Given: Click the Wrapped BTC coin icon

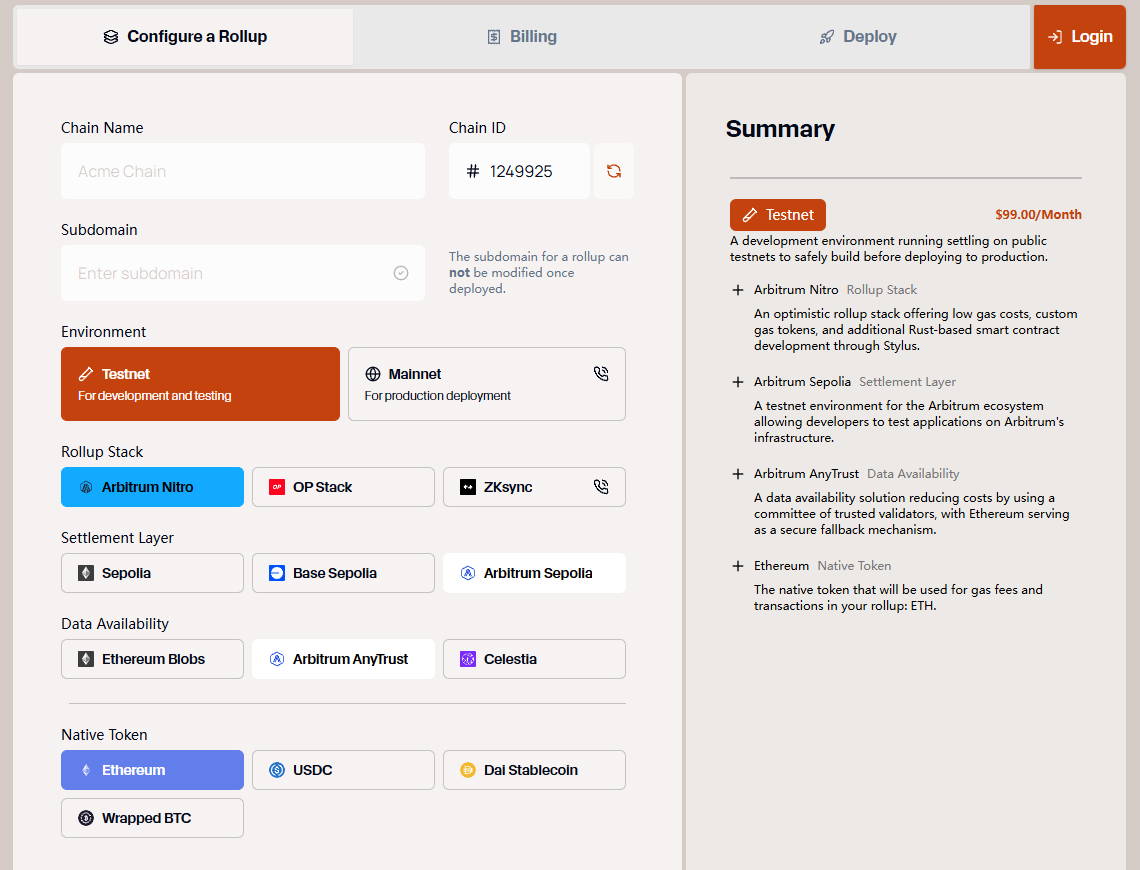Looking at the screenshot, I should pyautogui.click(x=86, y=818).
